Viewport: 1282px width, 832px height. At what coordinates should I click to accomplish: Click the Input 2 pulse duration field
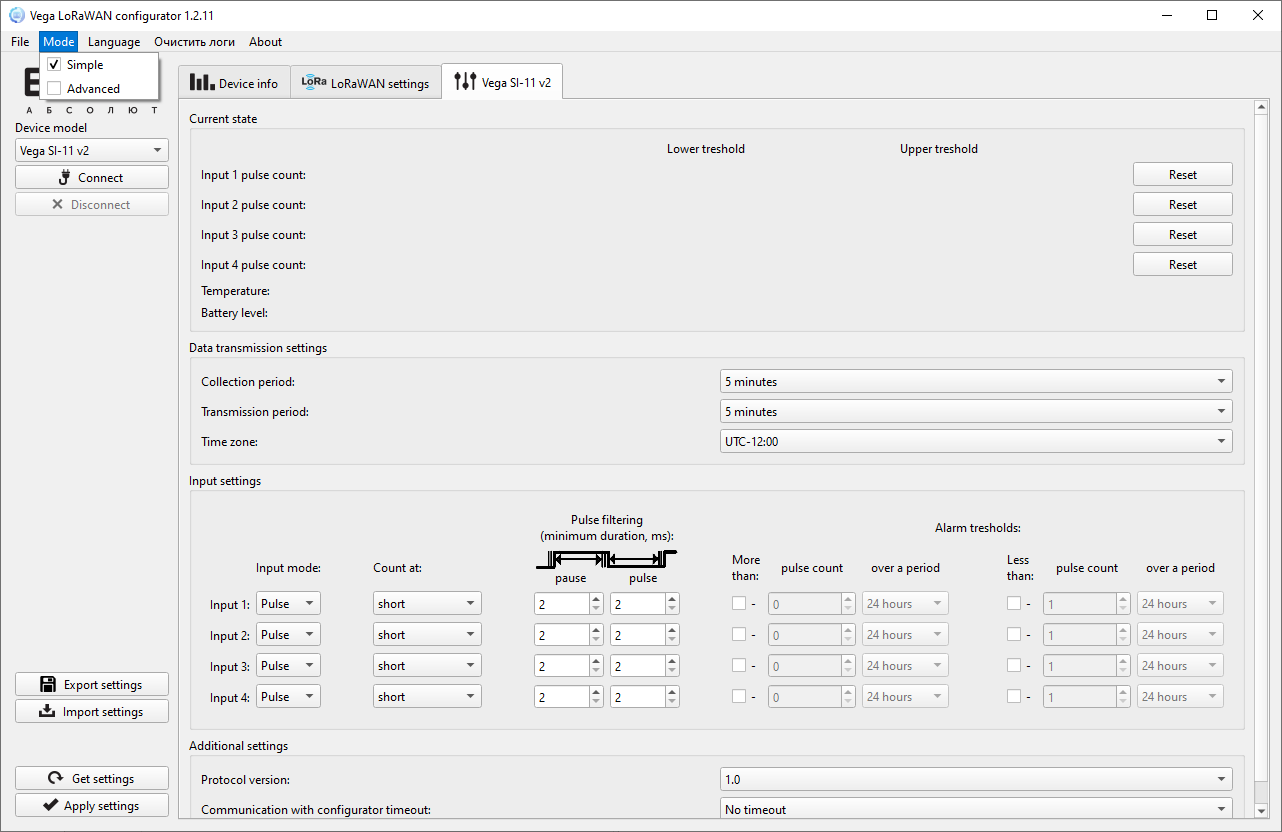638,635
